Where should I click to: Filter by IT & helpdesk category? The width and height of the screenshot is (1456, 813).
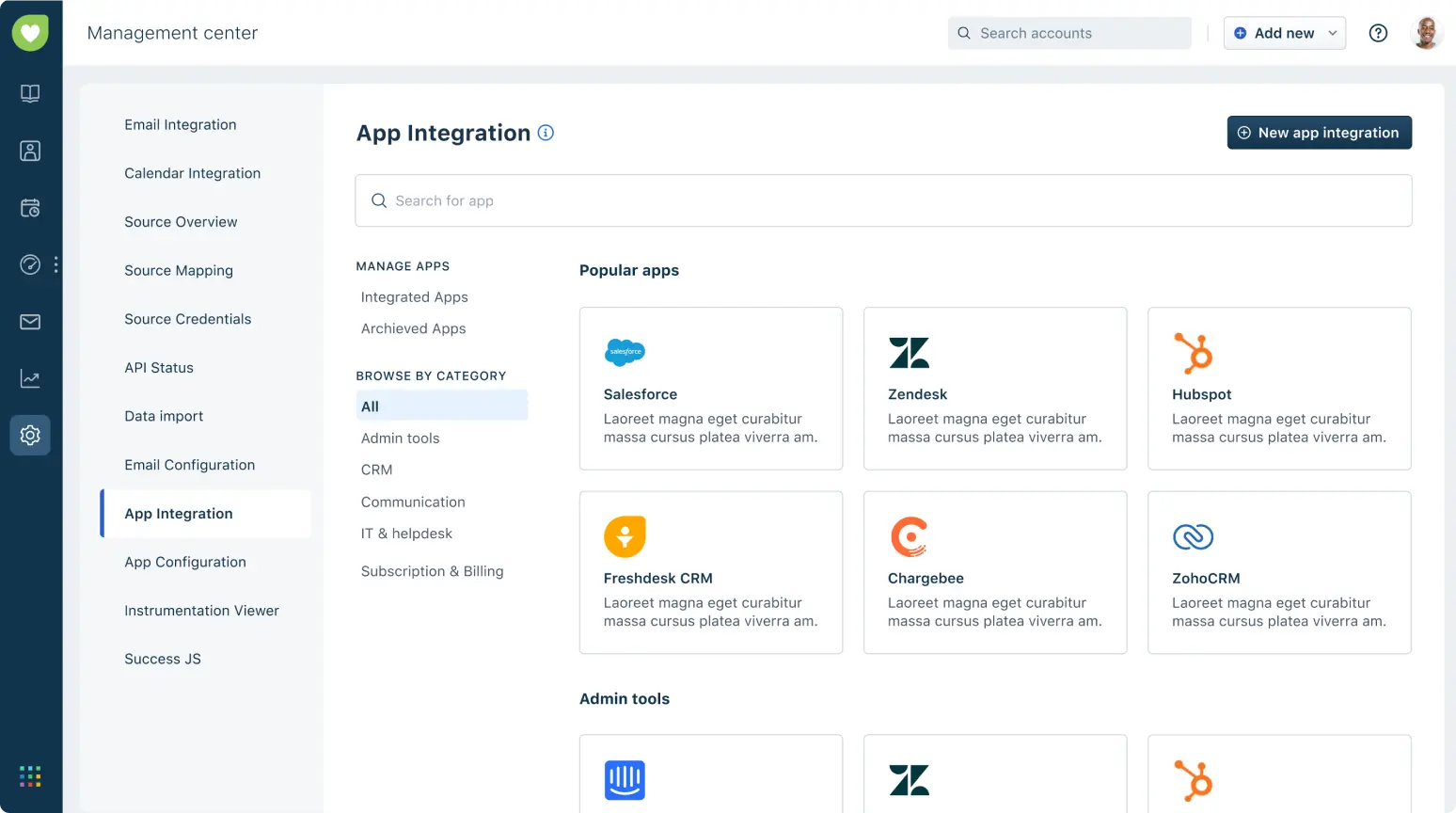(406, 534)
